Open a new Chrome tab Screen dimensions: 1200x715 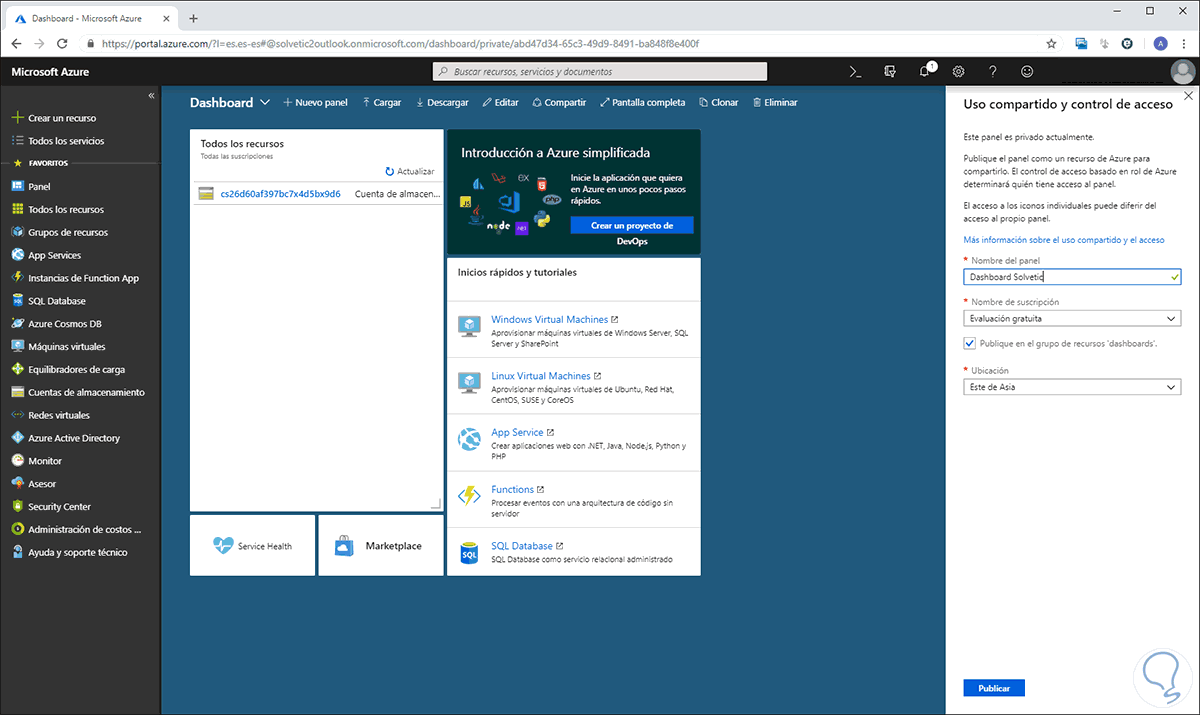(193, 18)
